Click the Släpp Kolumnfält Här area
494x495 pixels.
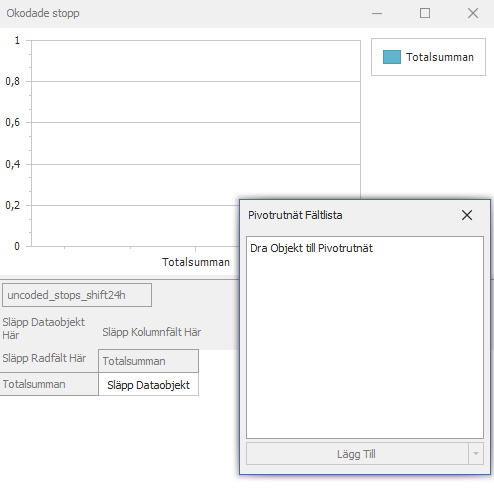(x=152, y=332)
